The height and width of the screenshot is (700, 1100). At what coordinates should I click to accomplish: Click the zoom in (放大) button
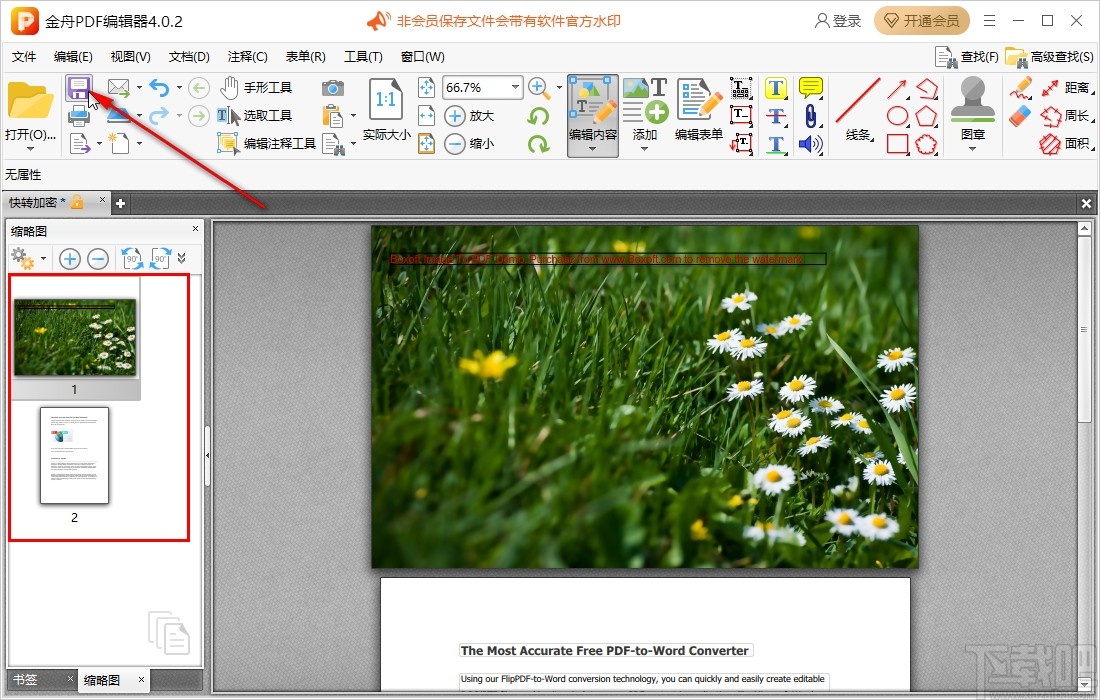(x=469, y=116)
